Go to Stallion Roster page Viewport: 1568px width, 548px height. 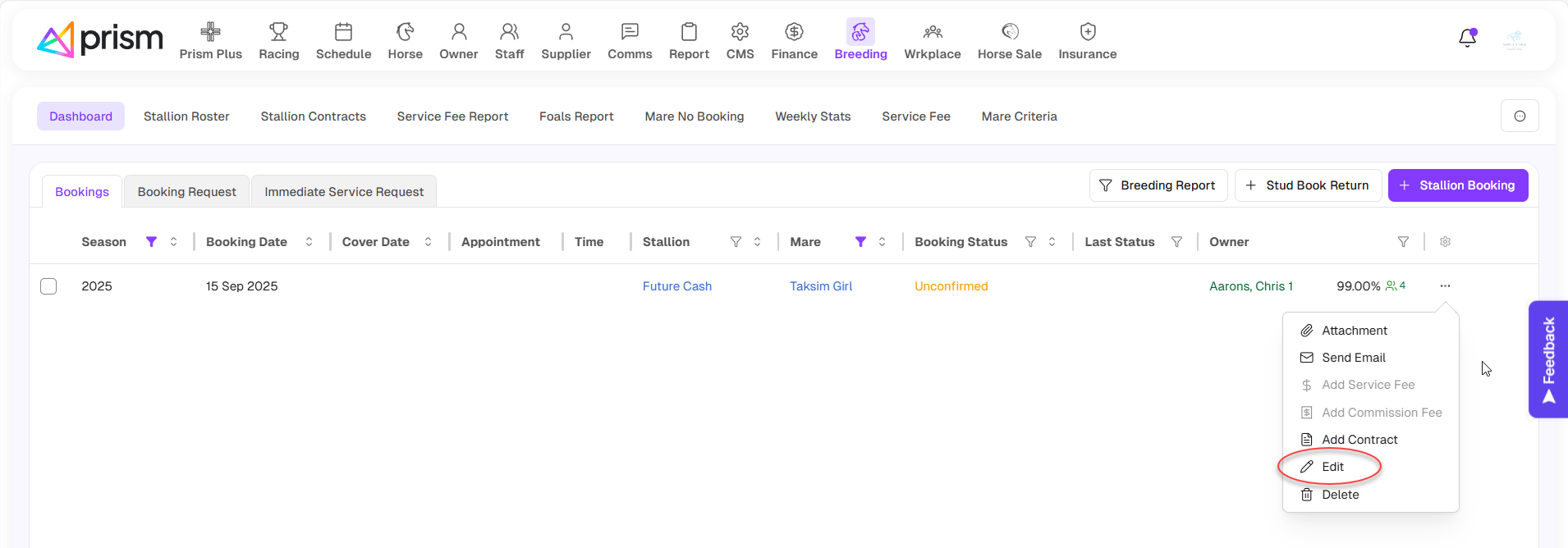coord(186,116)
